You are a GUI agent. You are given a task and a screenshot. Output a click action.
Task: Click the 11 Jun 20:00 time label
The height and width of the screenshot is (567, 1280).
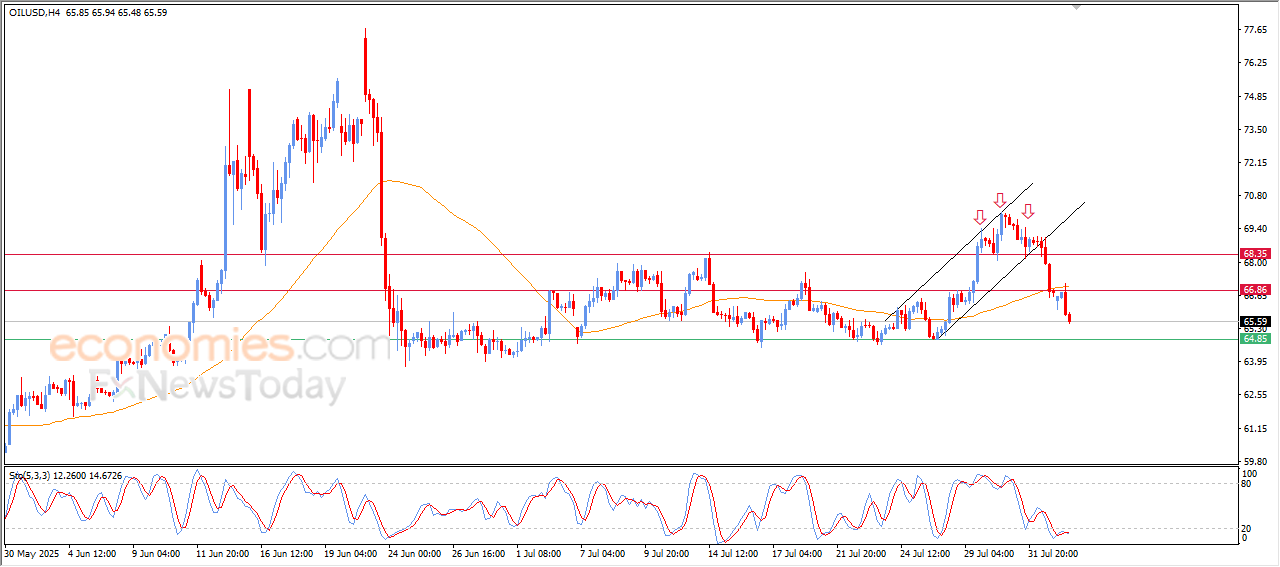click(224, 552)
